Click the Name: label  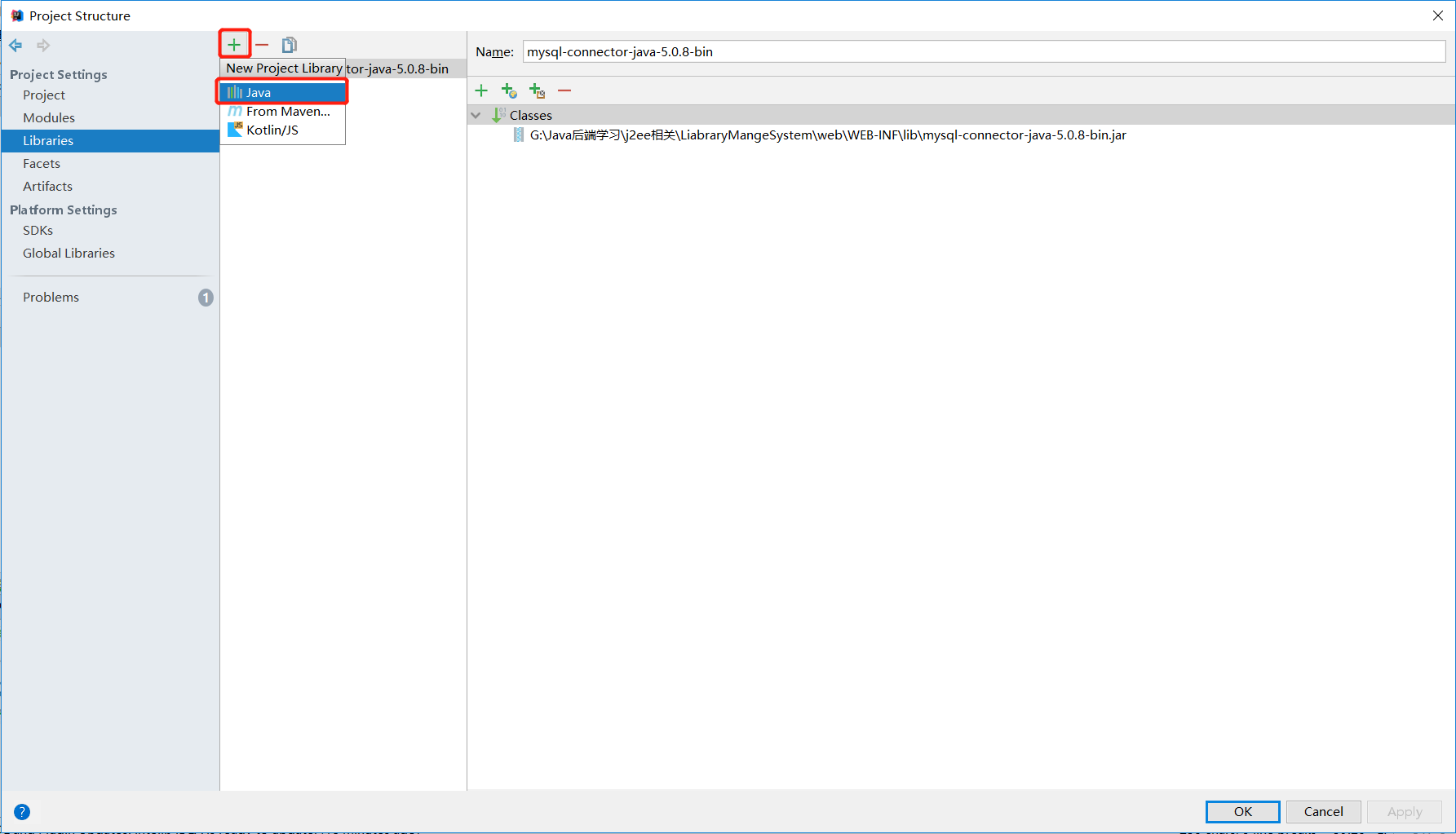494,52
